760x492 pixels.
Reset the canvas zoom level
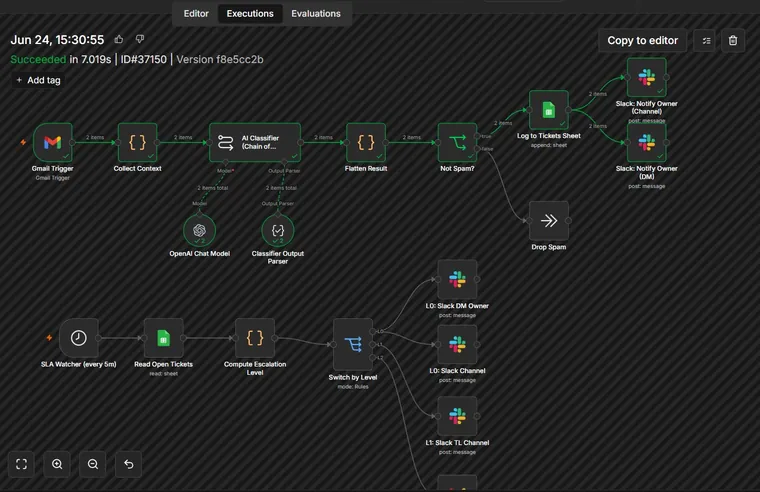[x=128, y=464]
